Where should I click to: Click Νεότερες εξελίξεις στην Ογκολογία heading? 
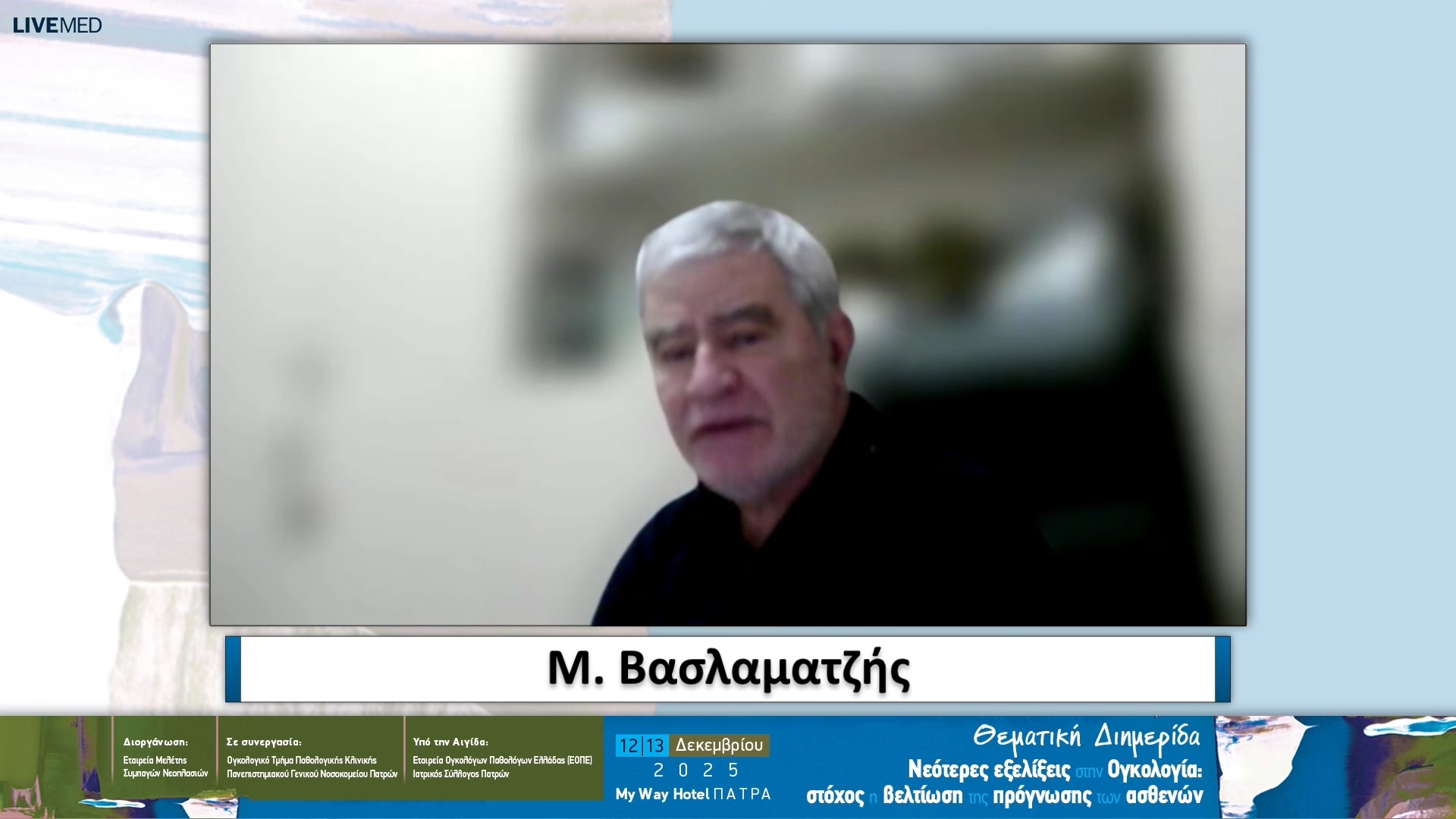point(1055,770)
